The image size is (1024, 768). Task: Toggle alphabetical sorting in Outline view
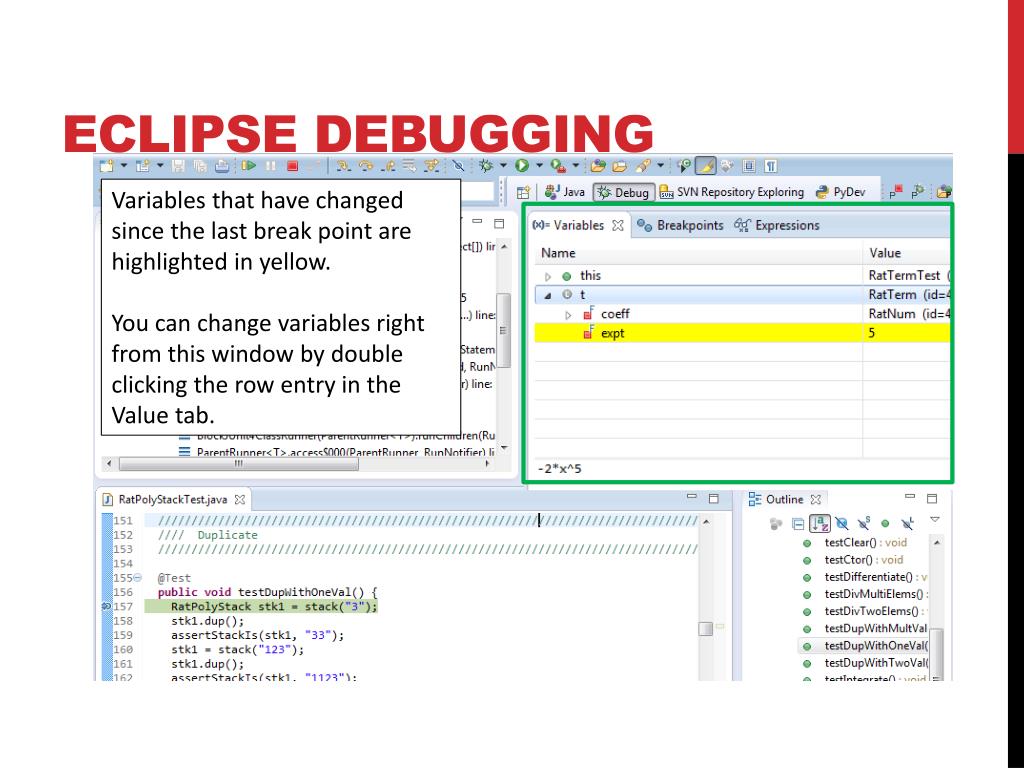(819, 523)
